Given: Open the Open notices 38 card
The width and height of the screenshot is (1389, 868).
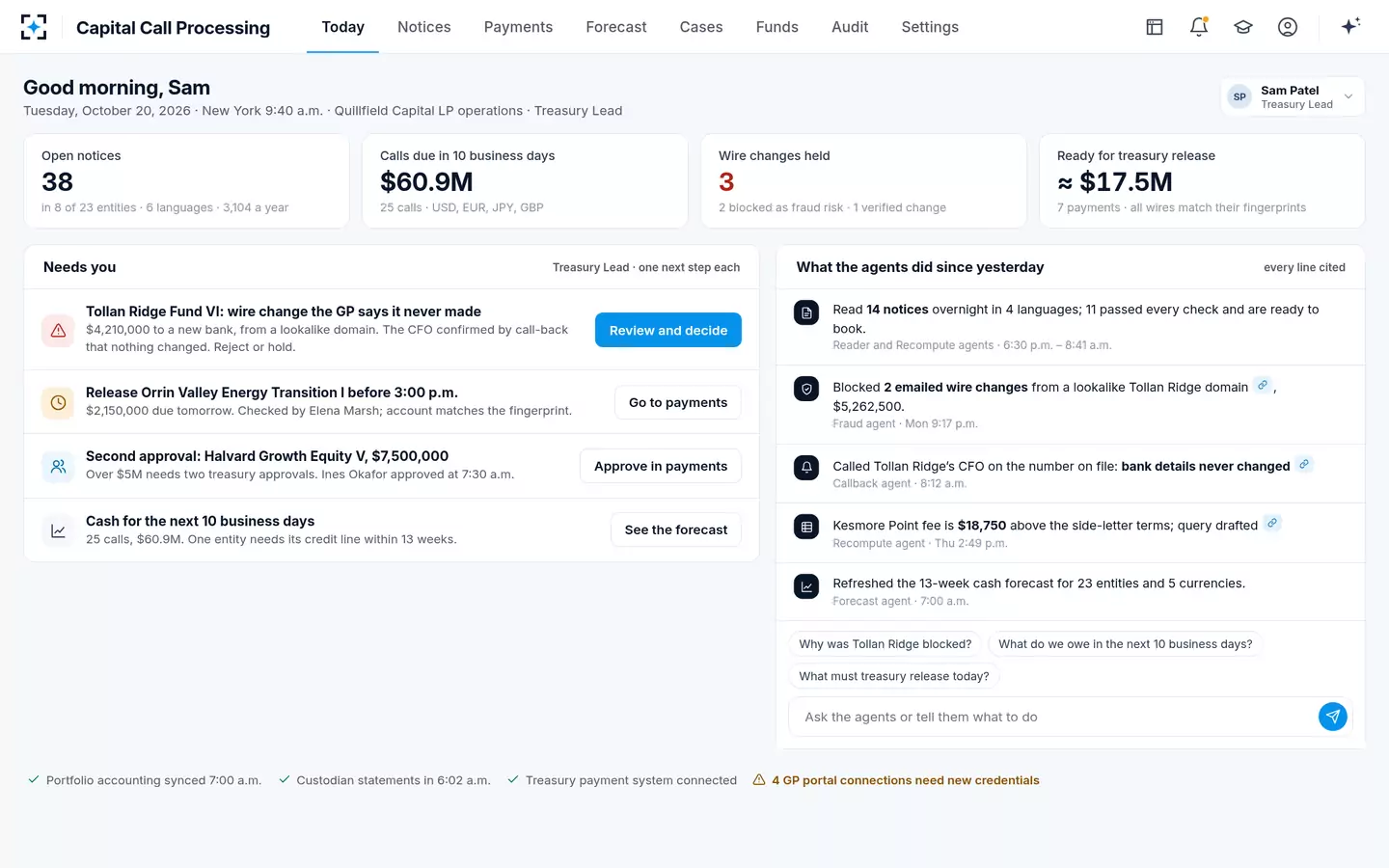Looking at the screenshot, I should [186, 180].
